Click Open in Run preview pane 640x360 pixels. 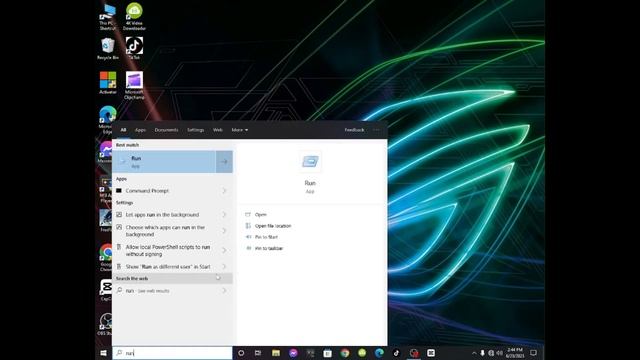[x=260, y=215]
